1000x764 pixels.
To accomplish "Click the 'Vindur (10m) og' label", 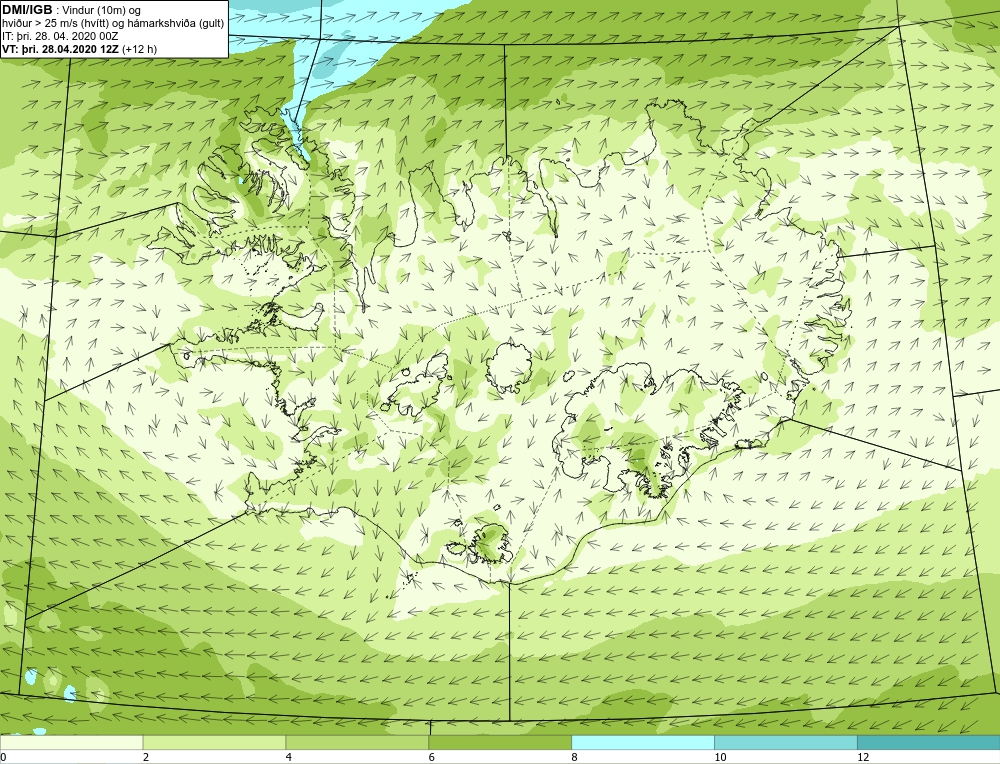I will [102, 11].
